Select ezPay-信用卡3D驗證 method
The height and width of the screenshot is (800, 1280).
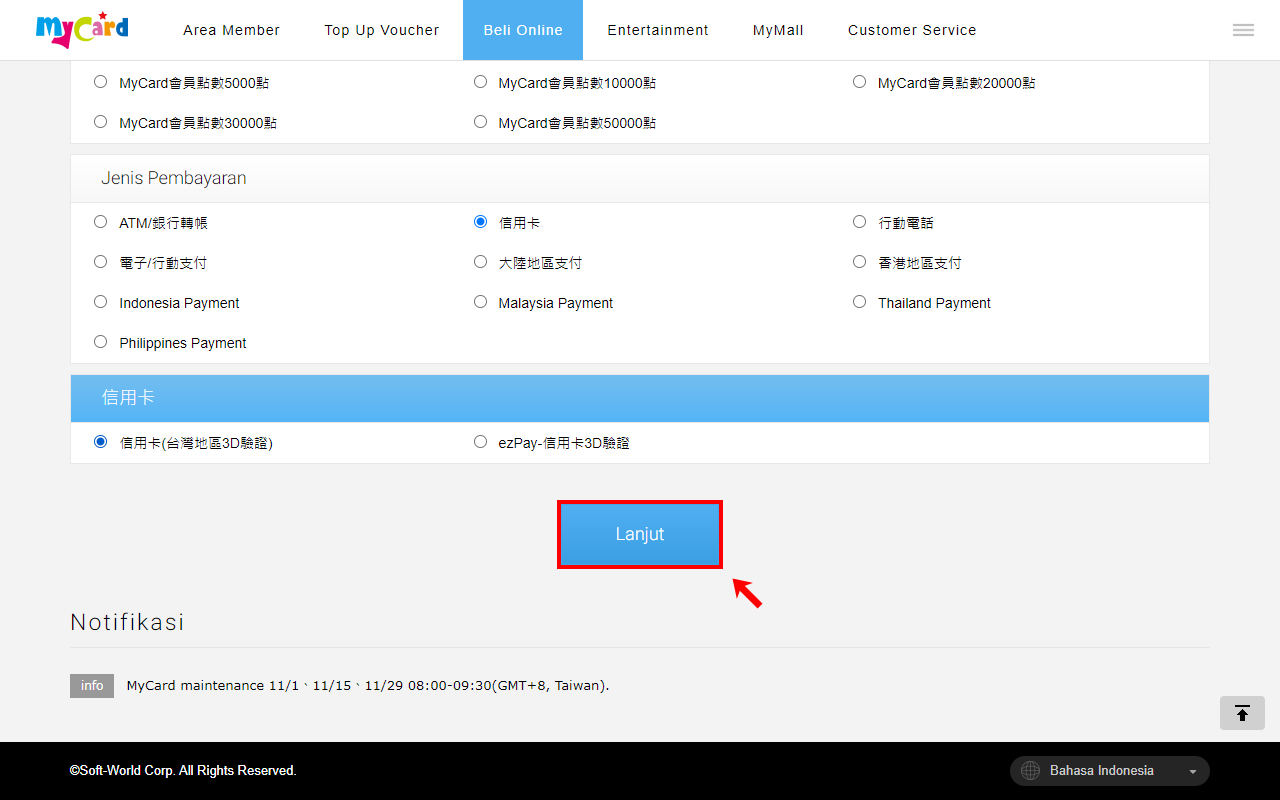(x=480, y=442)
